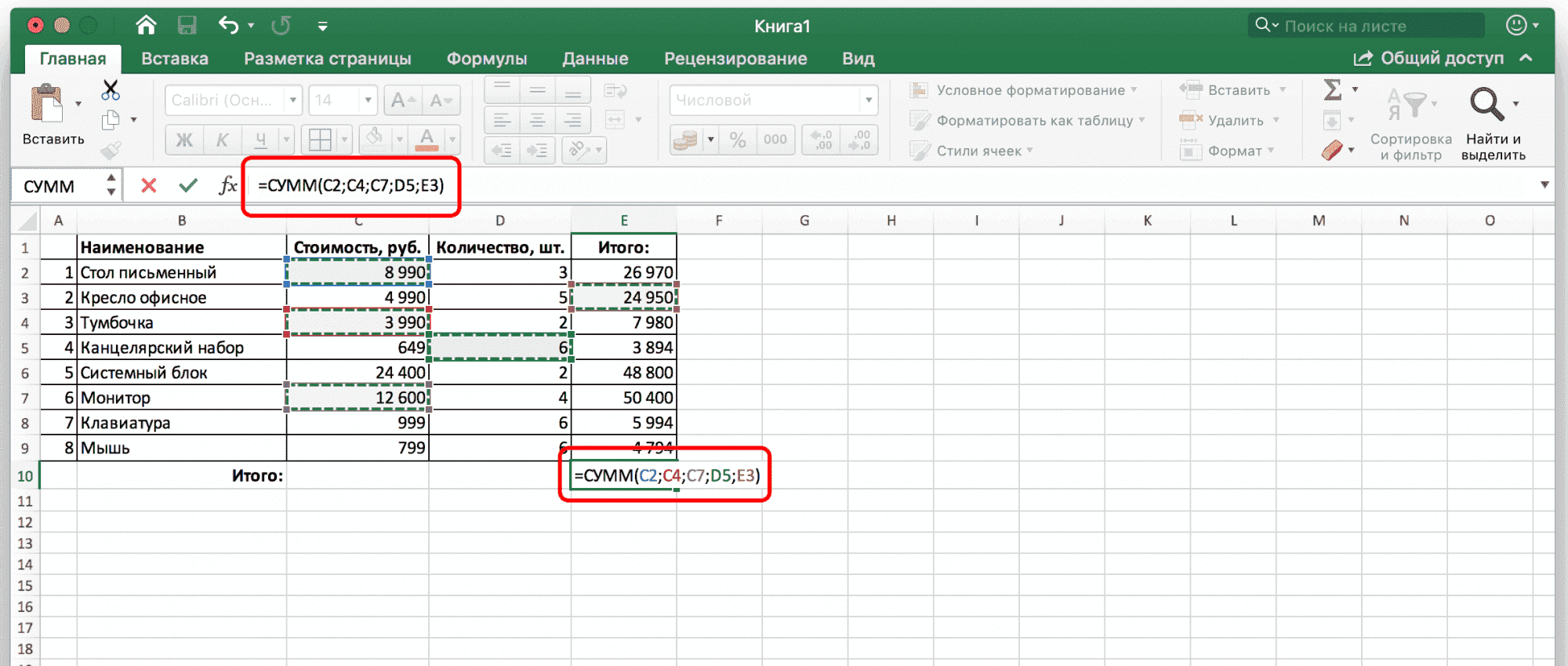Image resolution: width=1568 pixels, height=666 pixels.
Task: Click the merge cells icon
Action: pyautogui.click(x=615, y=120)
